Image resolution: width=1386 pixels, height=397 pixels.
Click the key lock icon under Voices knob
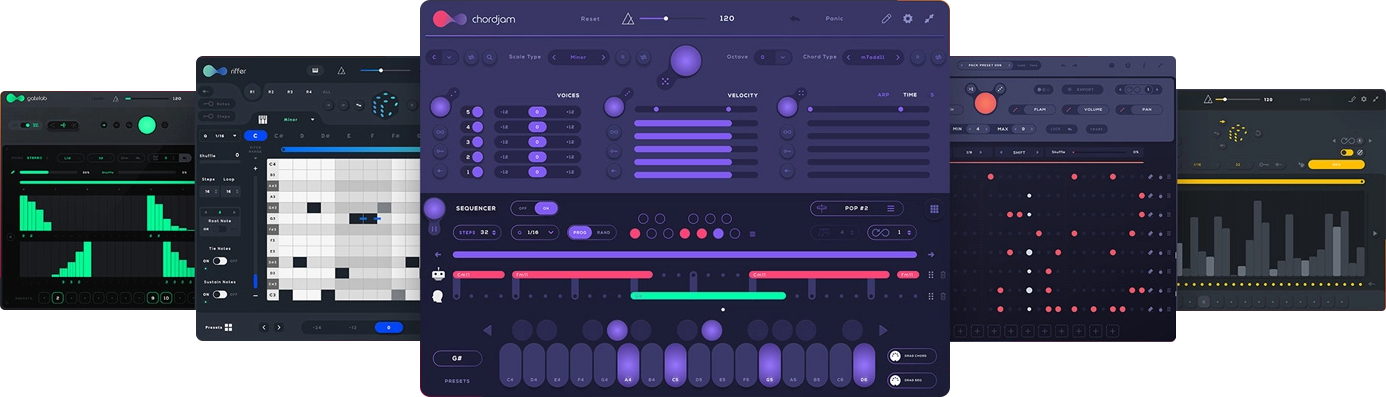point(440,151)
